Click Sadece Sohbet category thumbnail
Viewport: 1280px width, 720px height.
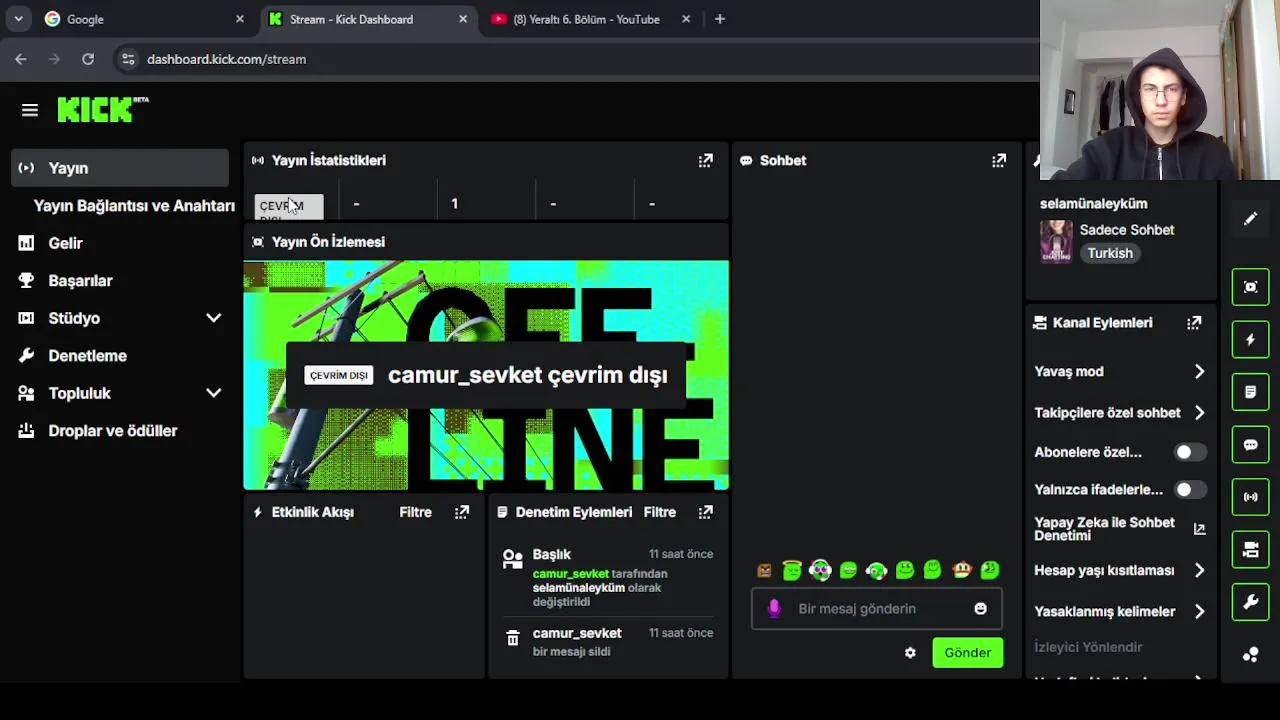(1056, 242)
